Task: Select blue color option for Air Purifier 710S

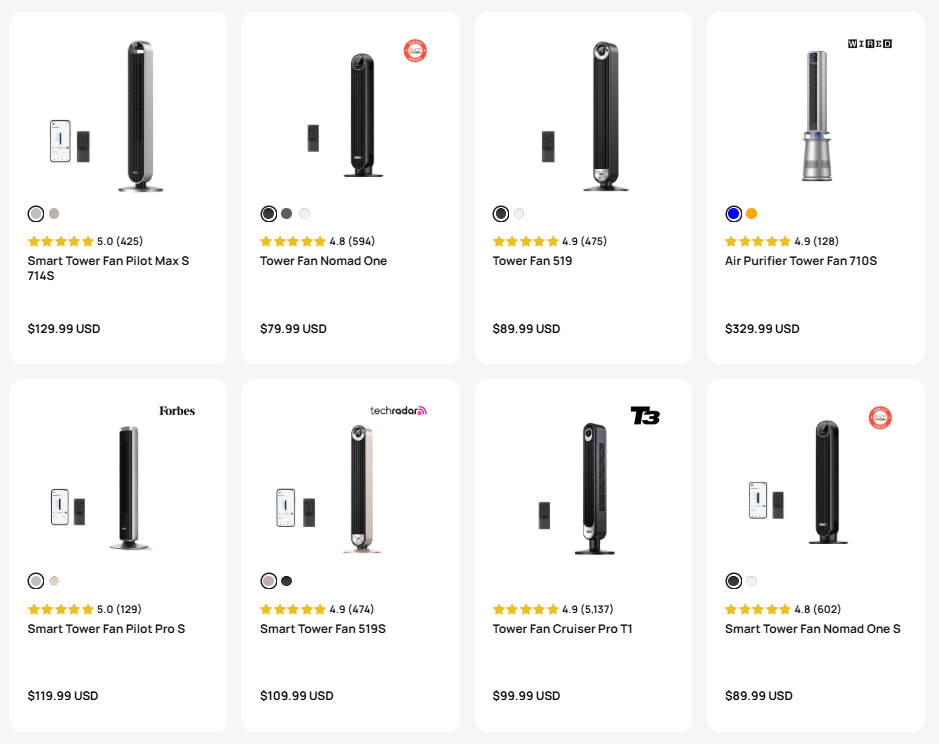Action: point(733,213)
